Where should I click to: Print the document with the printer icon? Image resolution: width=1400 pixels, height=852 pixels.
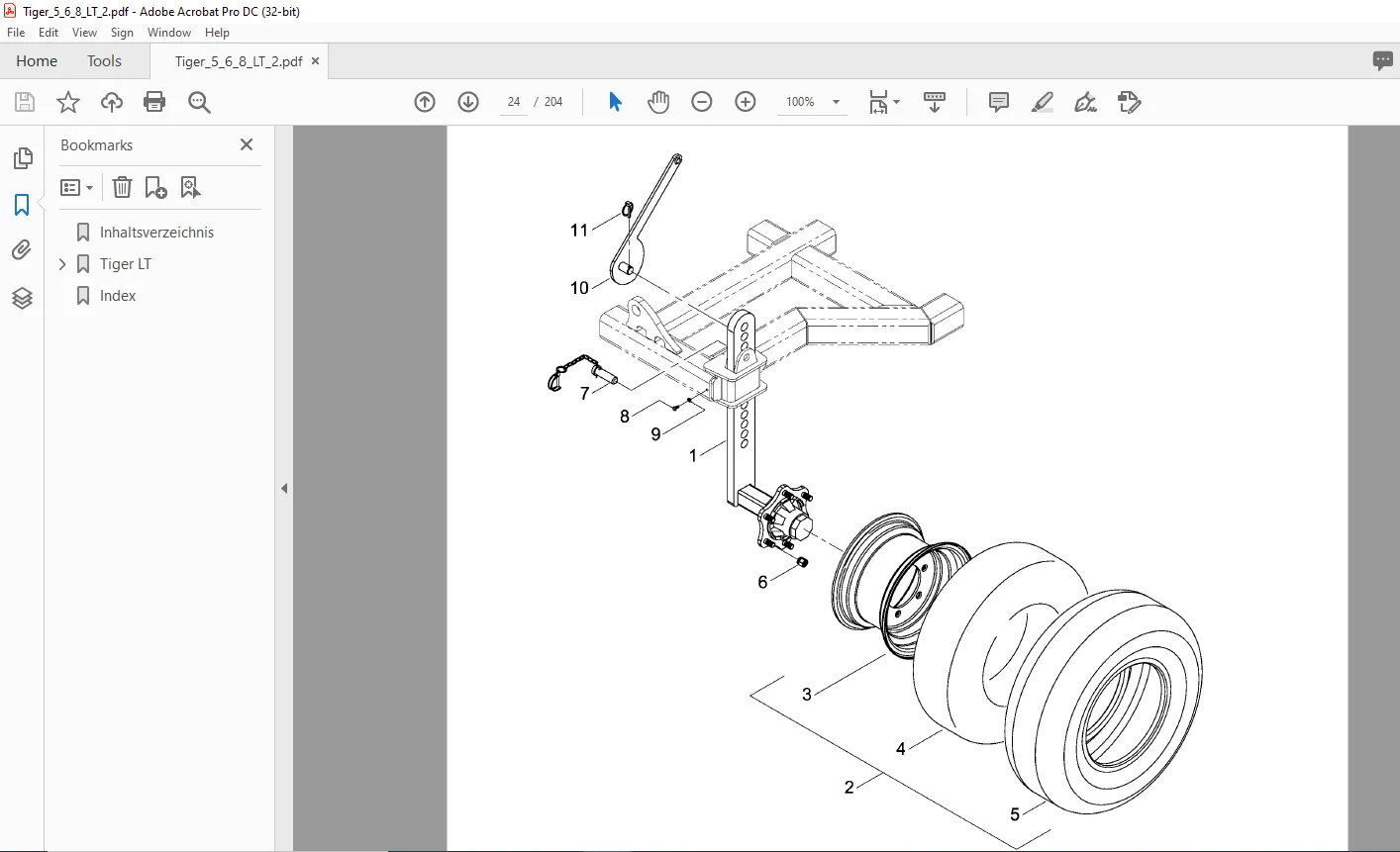(154, 102)
